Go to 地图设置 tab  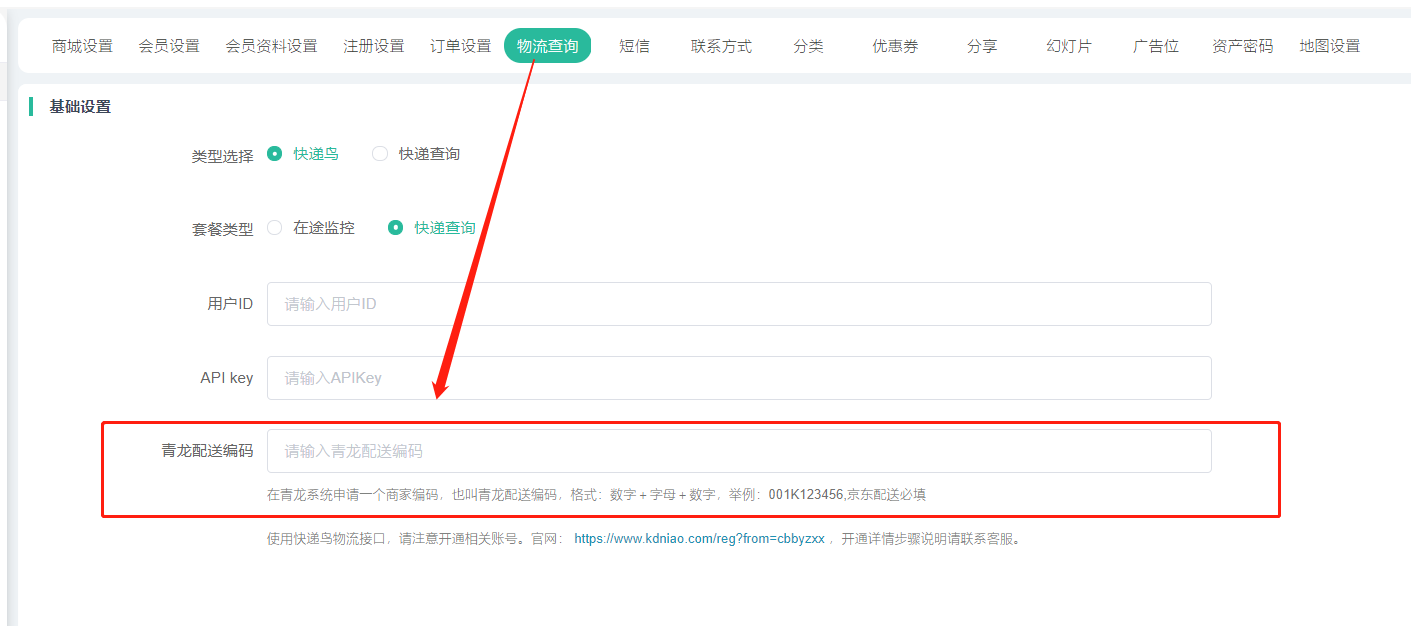tap(1330, 46)
